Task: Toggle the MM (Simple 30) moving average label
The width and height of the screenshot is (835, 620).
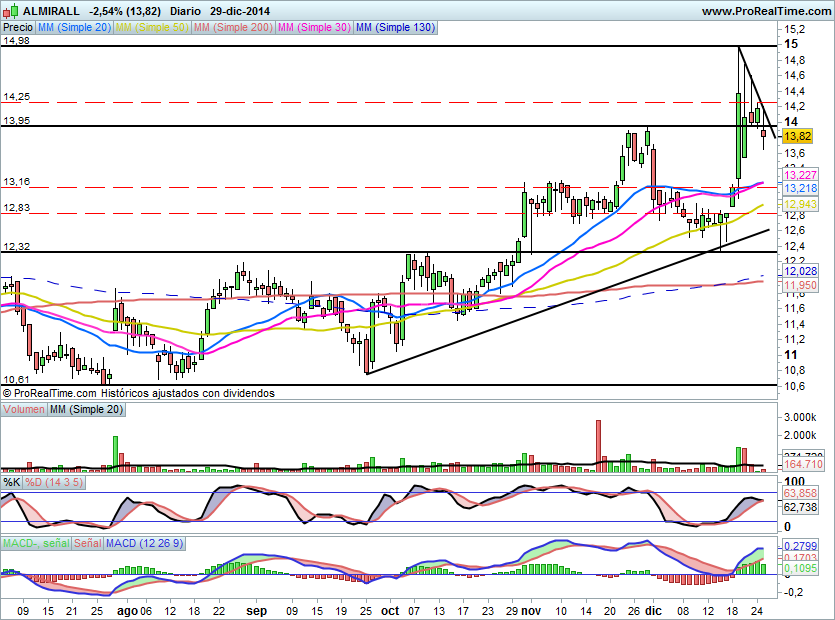Action: pos(314,28)
